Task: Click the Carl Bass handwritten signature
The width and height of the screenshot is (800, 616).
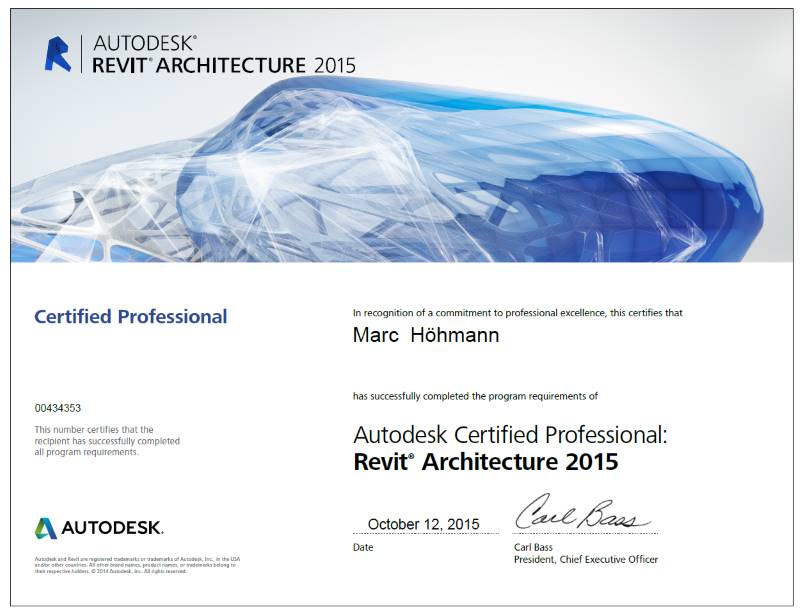Action: coord(582,513)
